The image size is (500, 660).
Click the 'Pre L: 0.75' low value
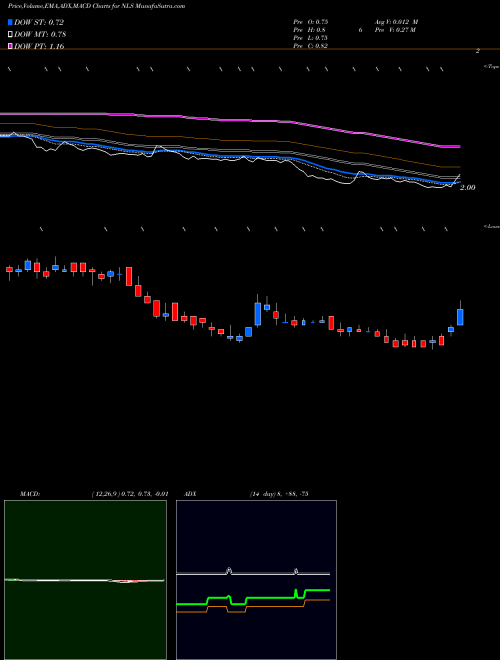point(310,38)
